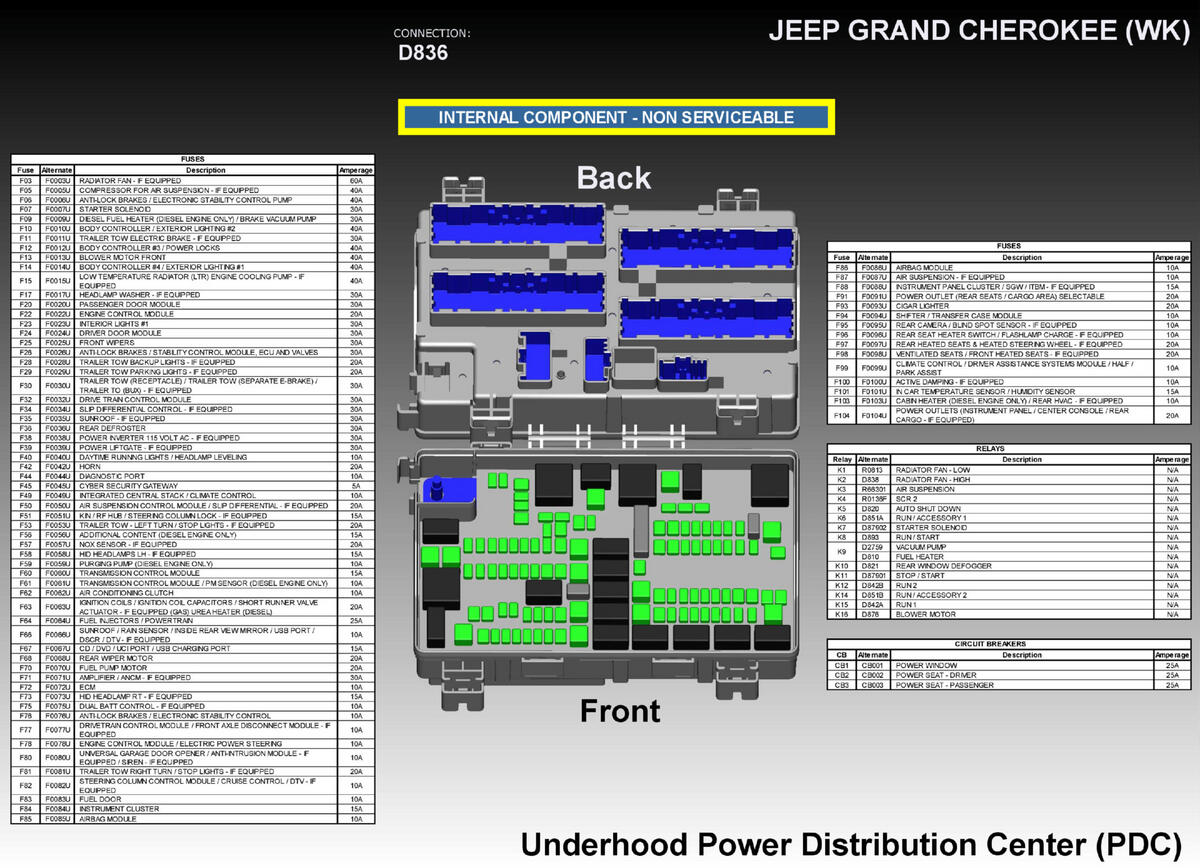Click 'SHIFTER / TRANSFER CASE MODULE' entry
Image resolution: width=1200 pixels, height=868 pixels.
(1009, 315)
